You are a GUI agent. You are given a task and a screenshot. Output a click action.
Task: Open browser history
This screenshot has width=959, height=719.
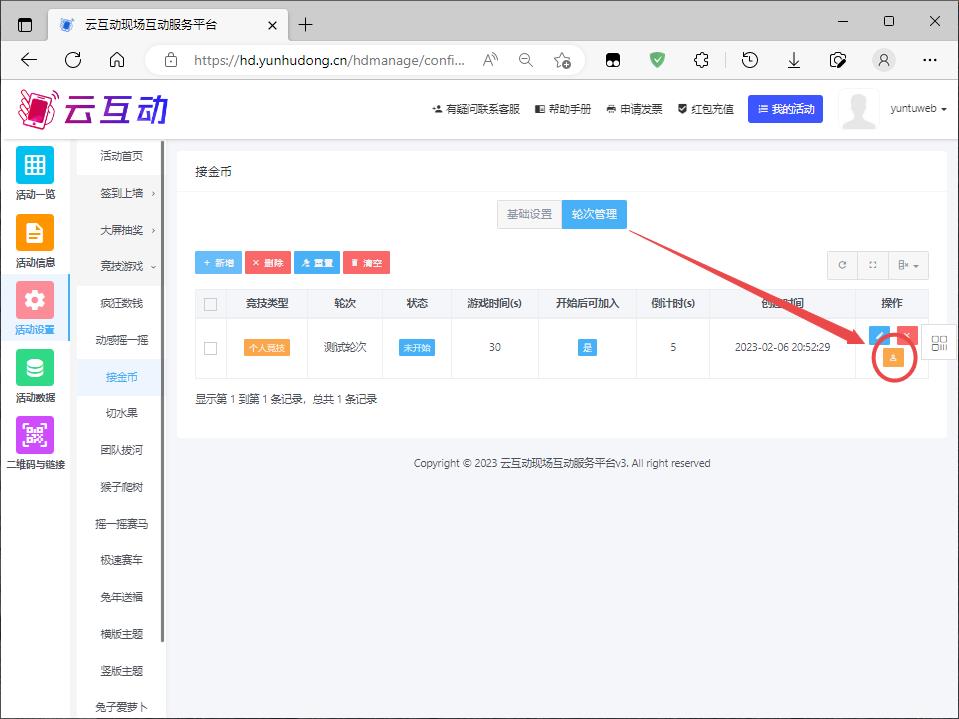click(x=750, y=60)
